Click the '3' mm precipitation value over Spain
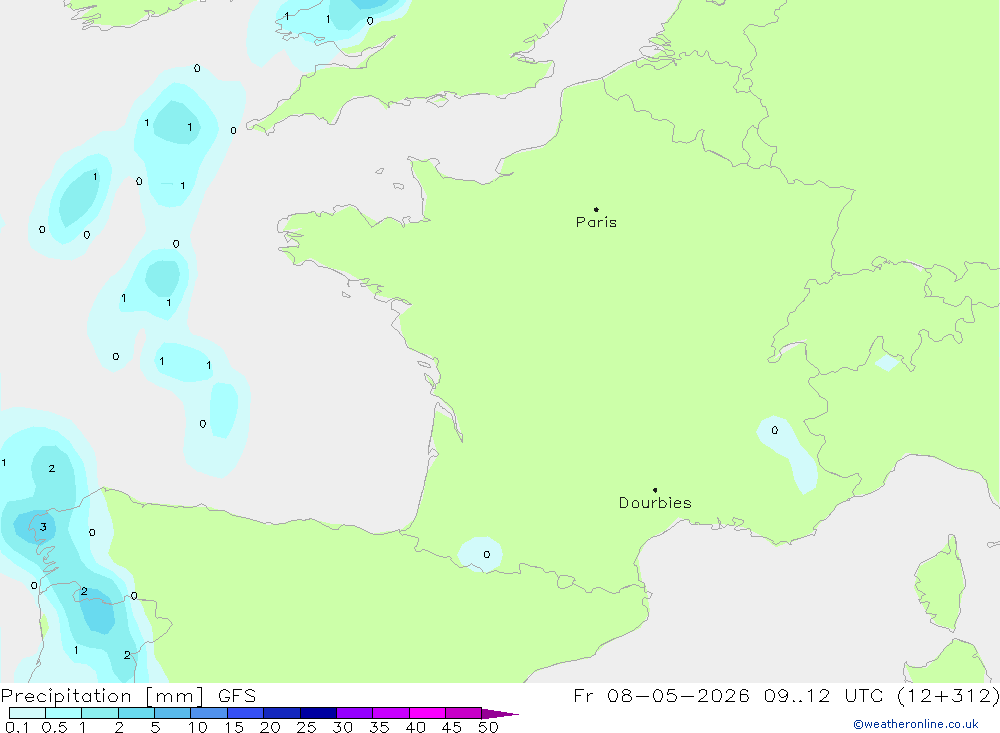This screenshot has height=733, width=1000. click(43, 527)
